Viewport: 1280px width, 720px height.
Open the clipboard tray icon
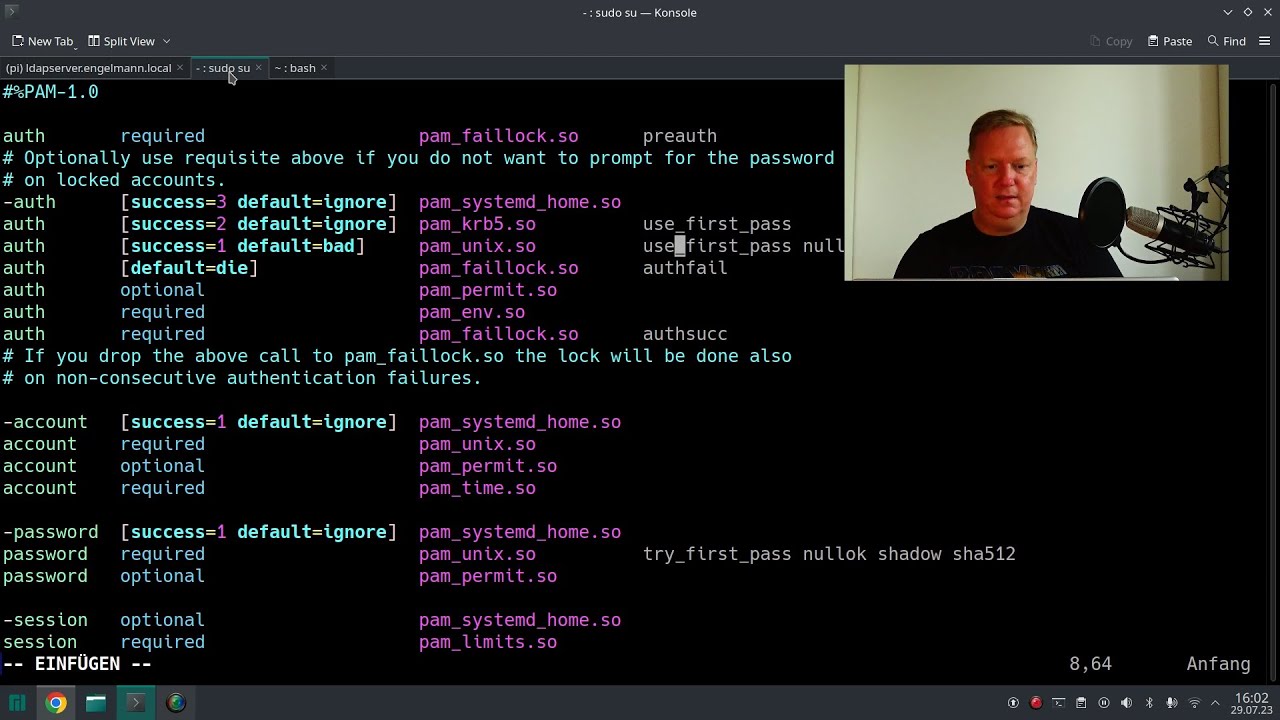pyautogui.click(x=1081, y=703)
